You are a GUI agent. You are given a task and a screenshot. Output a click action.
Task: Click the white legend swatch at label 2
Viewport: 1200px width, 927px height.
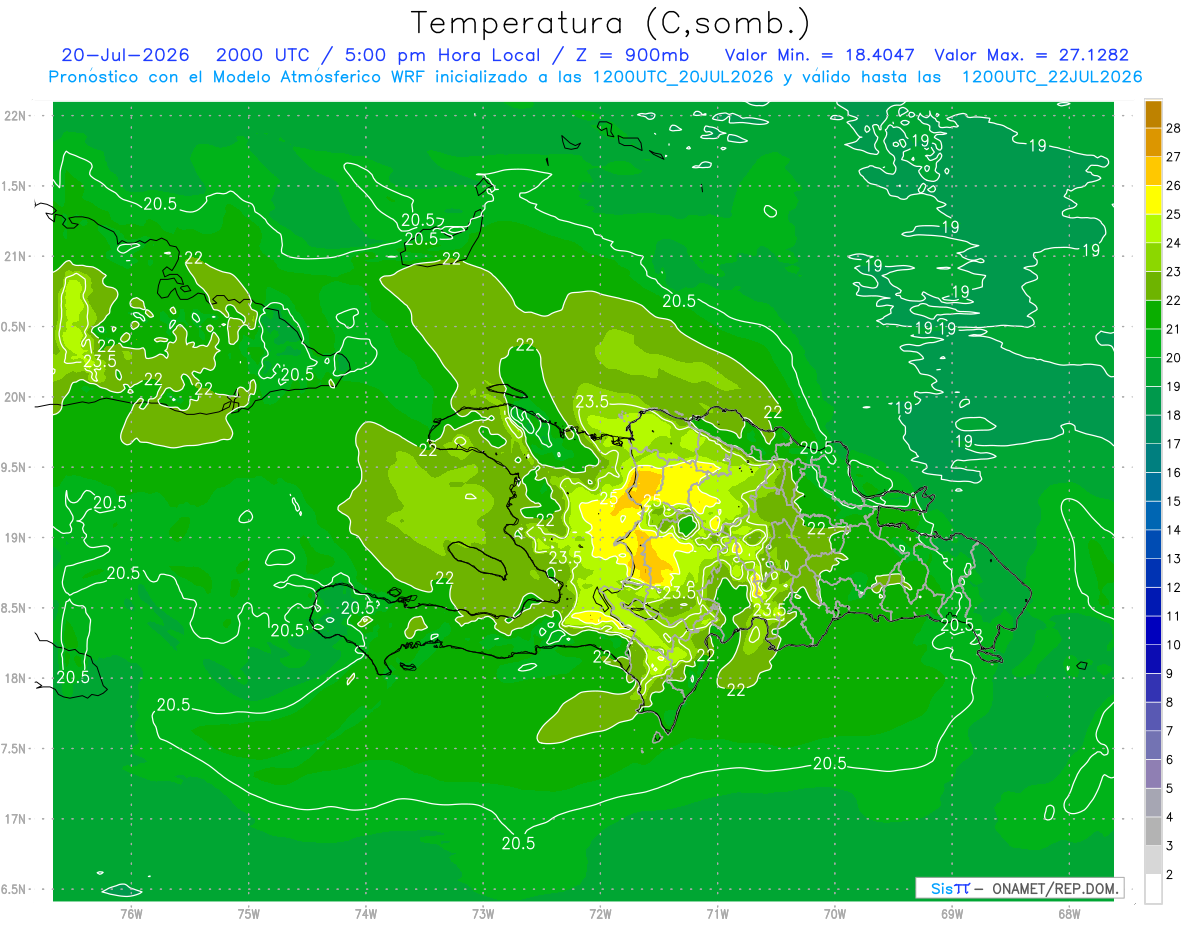pos(1153,888)
